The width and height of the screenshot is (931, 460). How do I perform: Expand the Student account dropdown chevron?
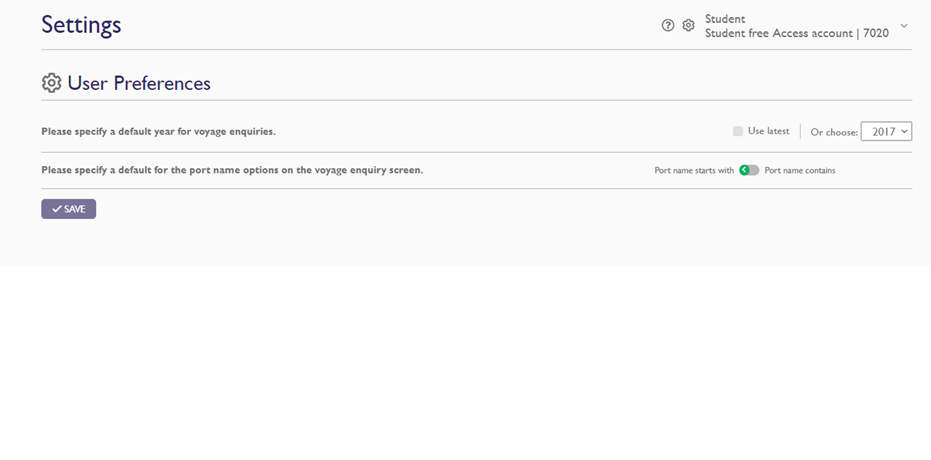pyautogui.click(x=904, y=26)
